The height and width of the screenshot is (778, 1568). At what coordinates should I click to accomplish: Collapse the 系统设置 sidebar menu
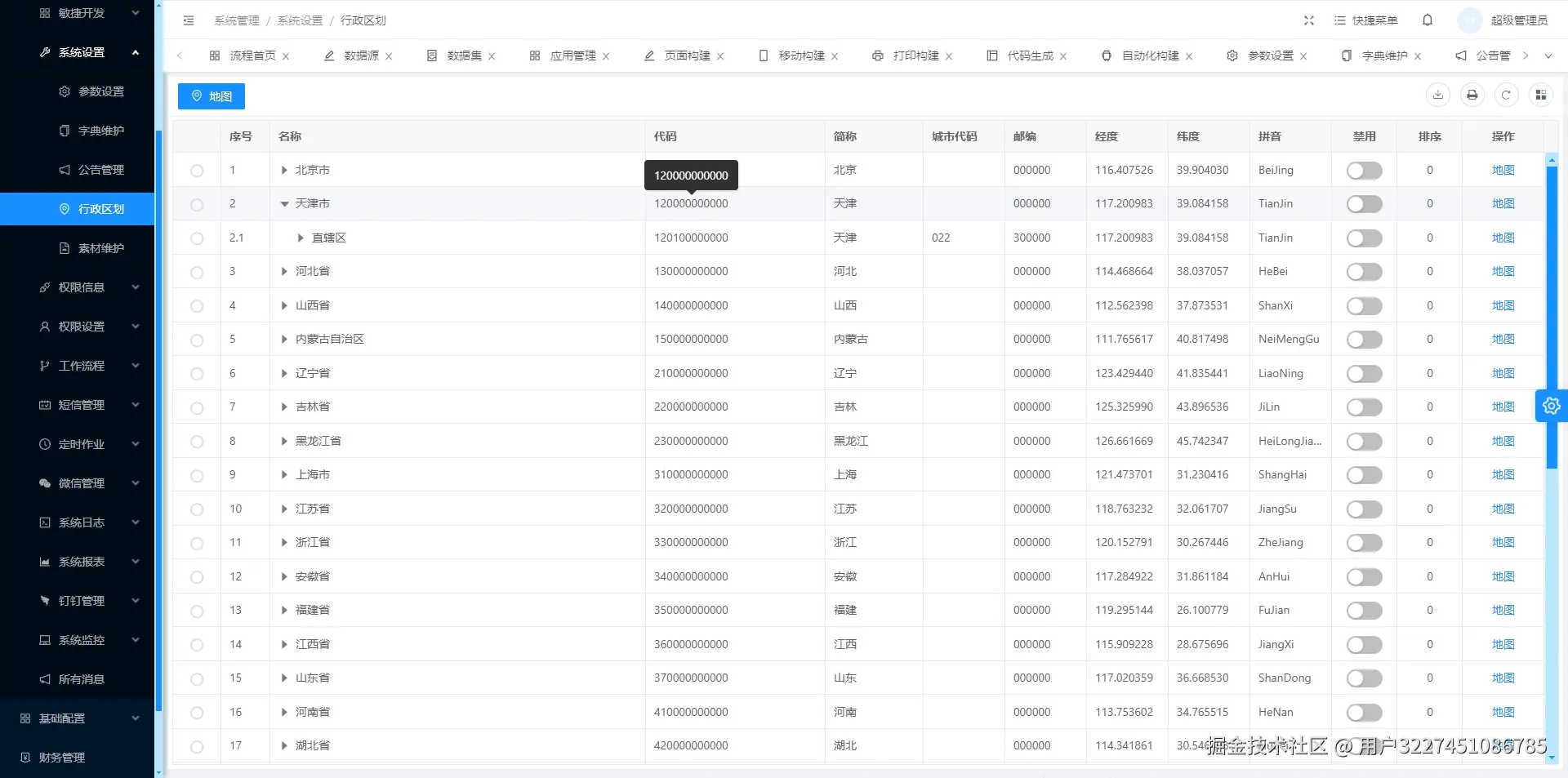(78, 52)
